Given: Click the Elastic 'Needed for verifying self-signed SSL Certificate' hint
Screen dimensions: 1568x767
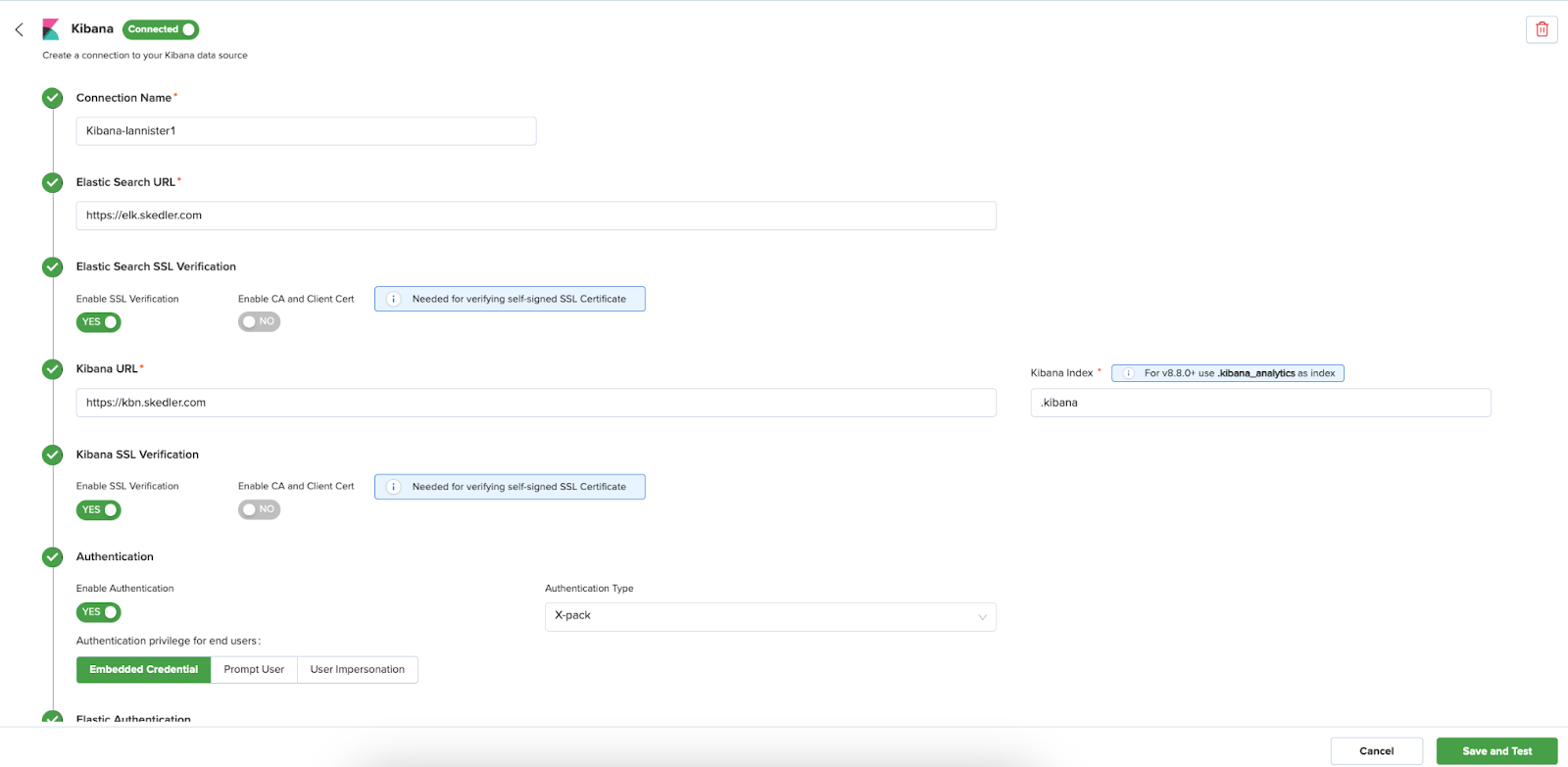Looking at the screenshot, I should 510,299.
